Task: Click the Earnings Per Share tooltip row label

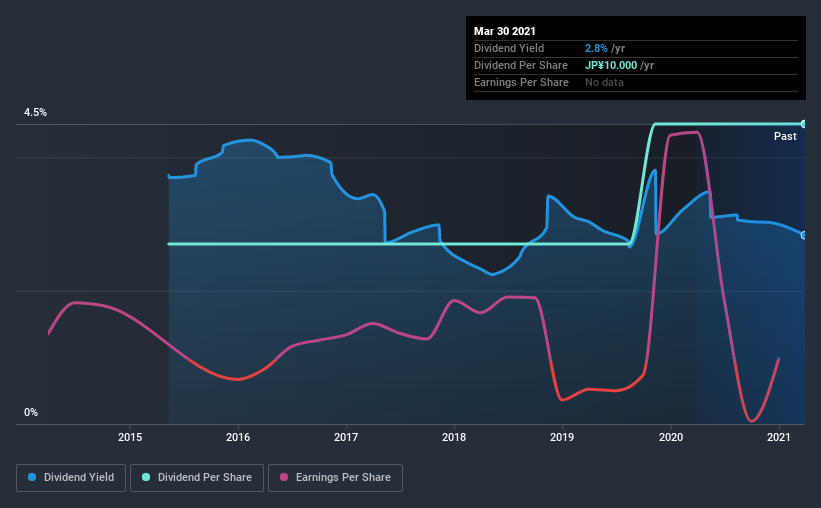Action: coord(521,82)
